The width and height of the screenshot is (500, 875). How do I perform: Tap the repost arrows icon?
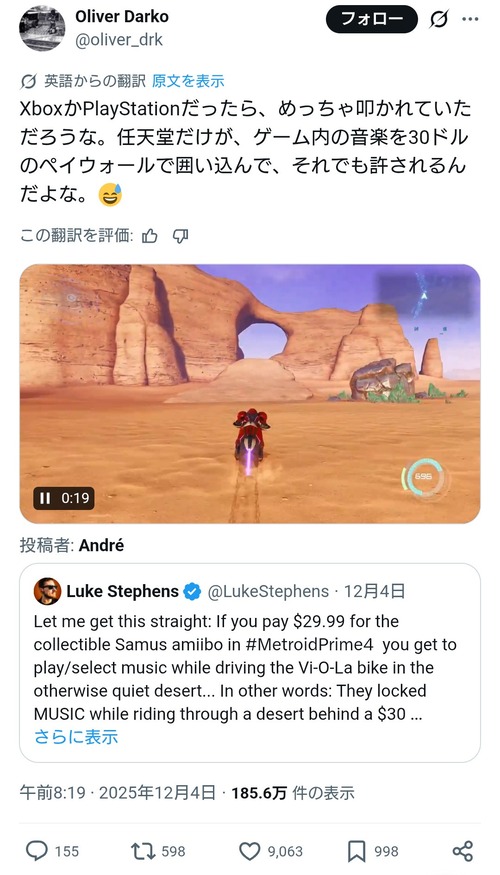(x=142, y=851)
